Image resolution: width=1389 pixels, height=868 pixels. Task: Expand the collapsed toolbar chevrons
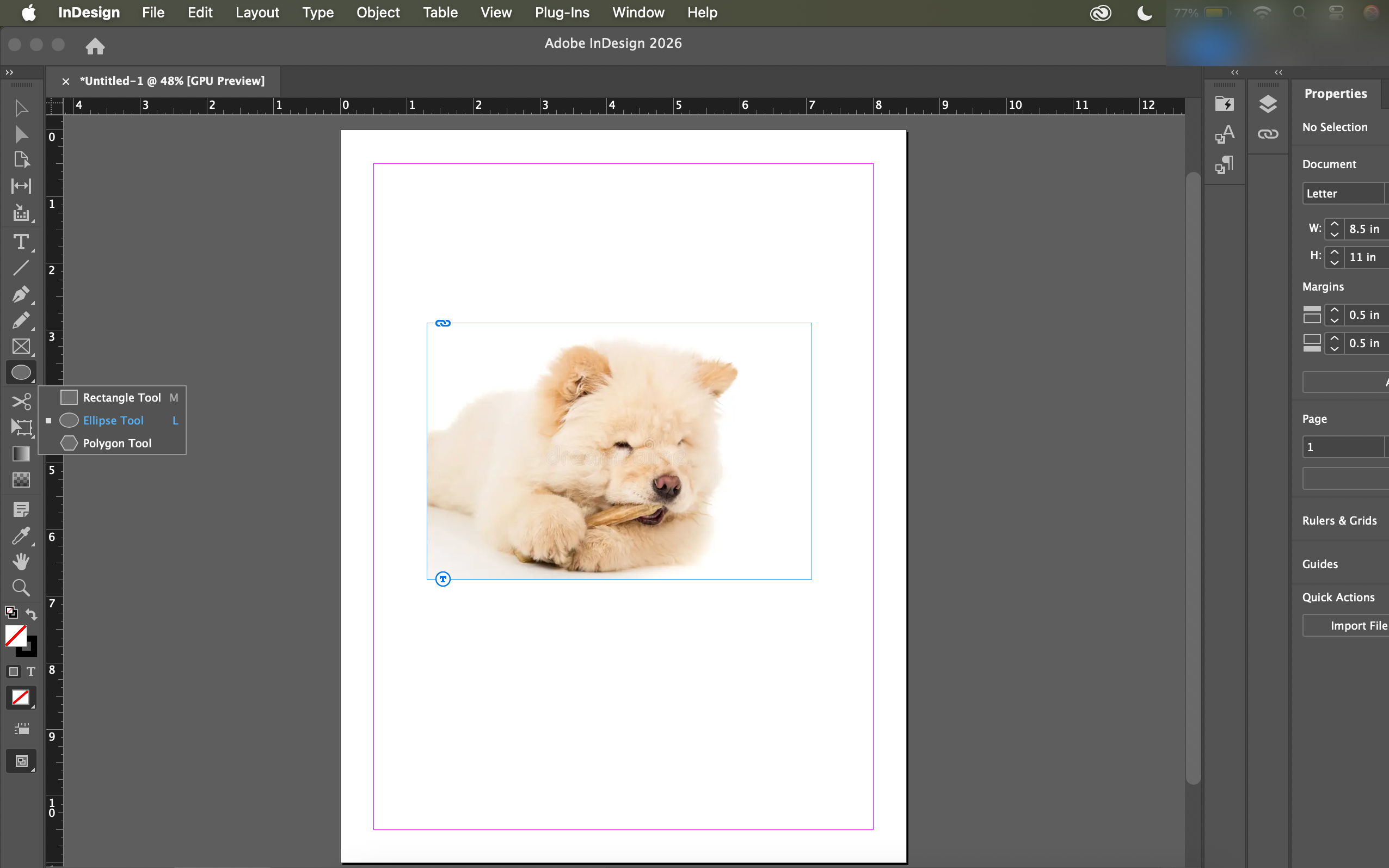(x=9, y=72)
